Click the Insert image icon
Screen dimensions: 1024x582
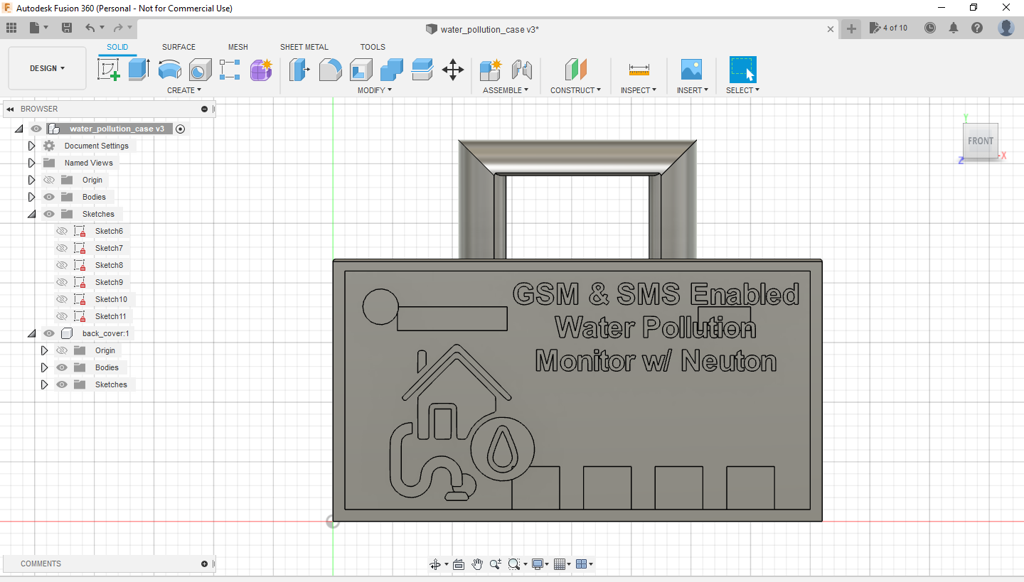pyautogui.click(x=691, y=69)
